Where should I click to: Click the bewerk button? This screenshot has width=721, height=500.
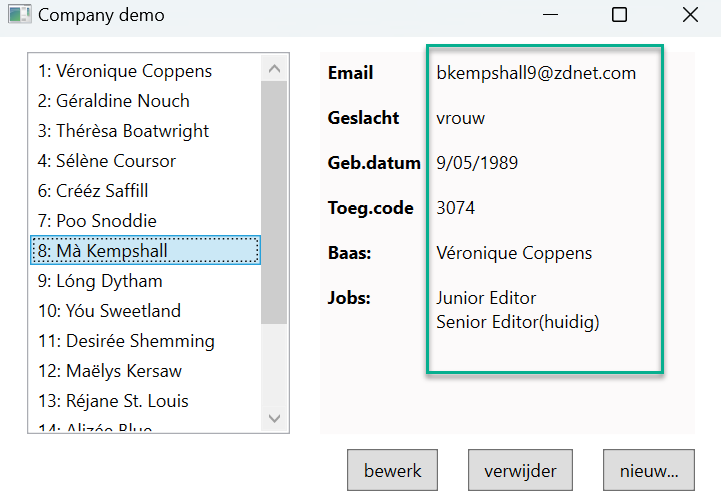pos(392,470)
